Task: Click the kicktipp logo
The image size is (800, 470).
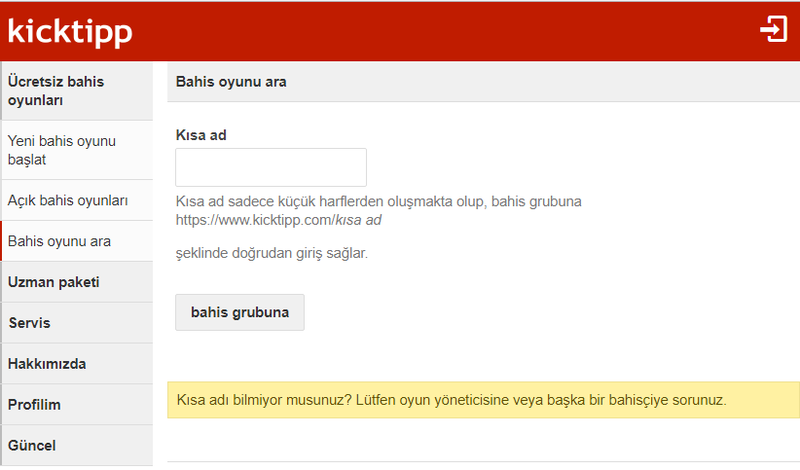Action: pyautogui.click(x=70, y=32)
